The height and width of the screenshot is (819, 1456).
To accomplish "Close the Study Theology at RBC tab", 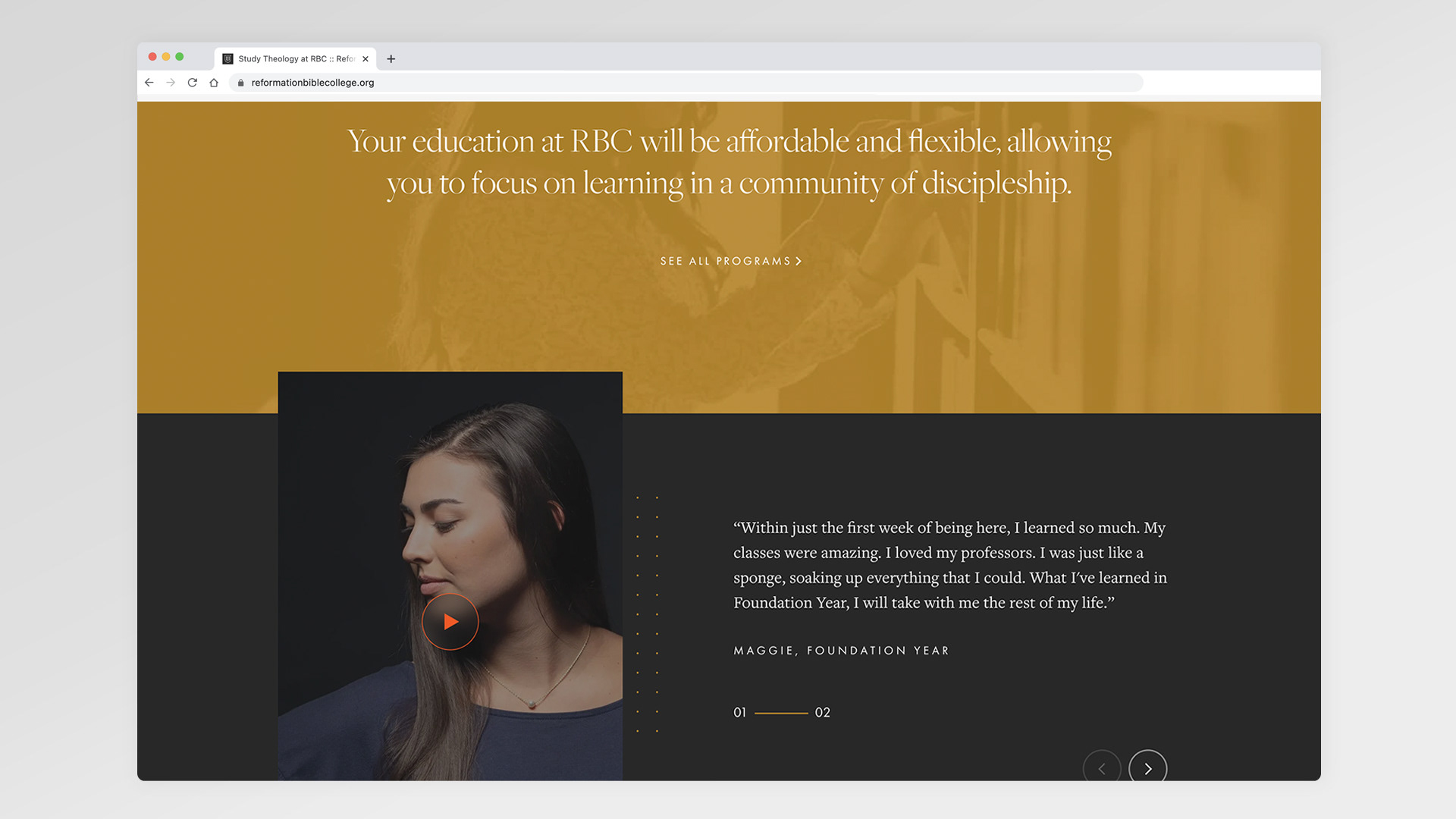I will coord(366,58).
